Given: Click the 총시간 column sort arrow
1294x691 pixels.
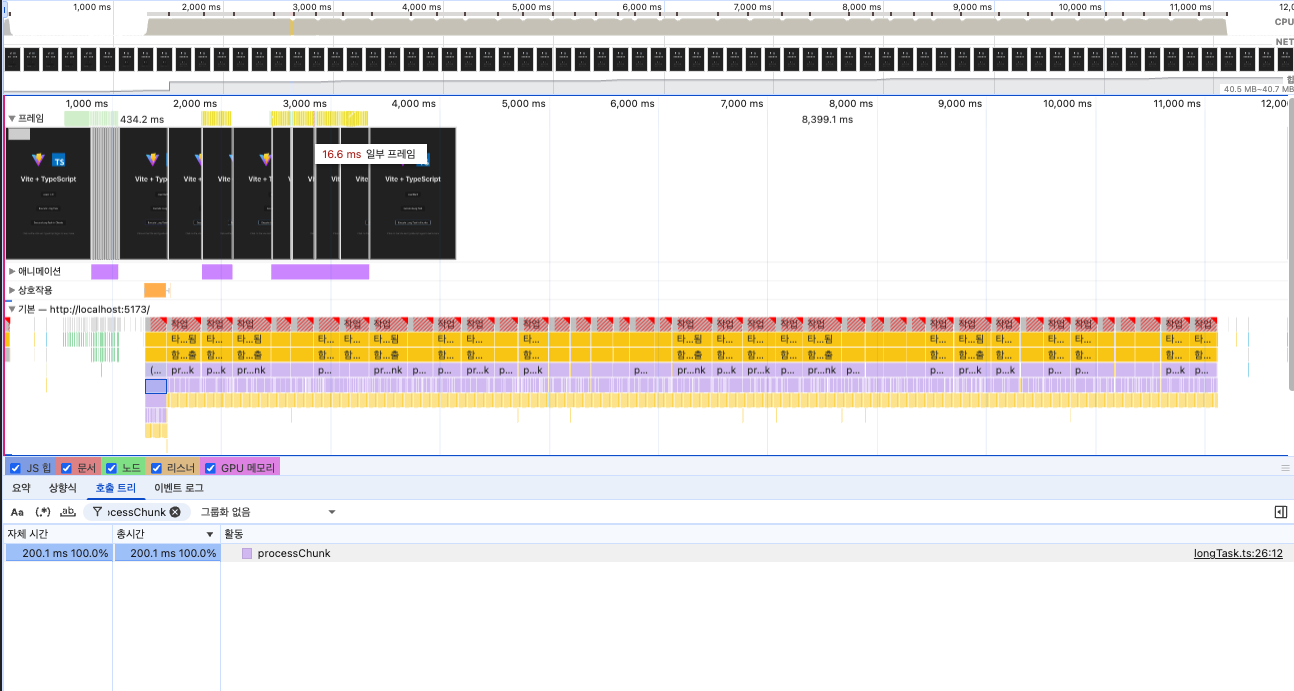Looking at the screenshot, I should (x=210, y=534).
